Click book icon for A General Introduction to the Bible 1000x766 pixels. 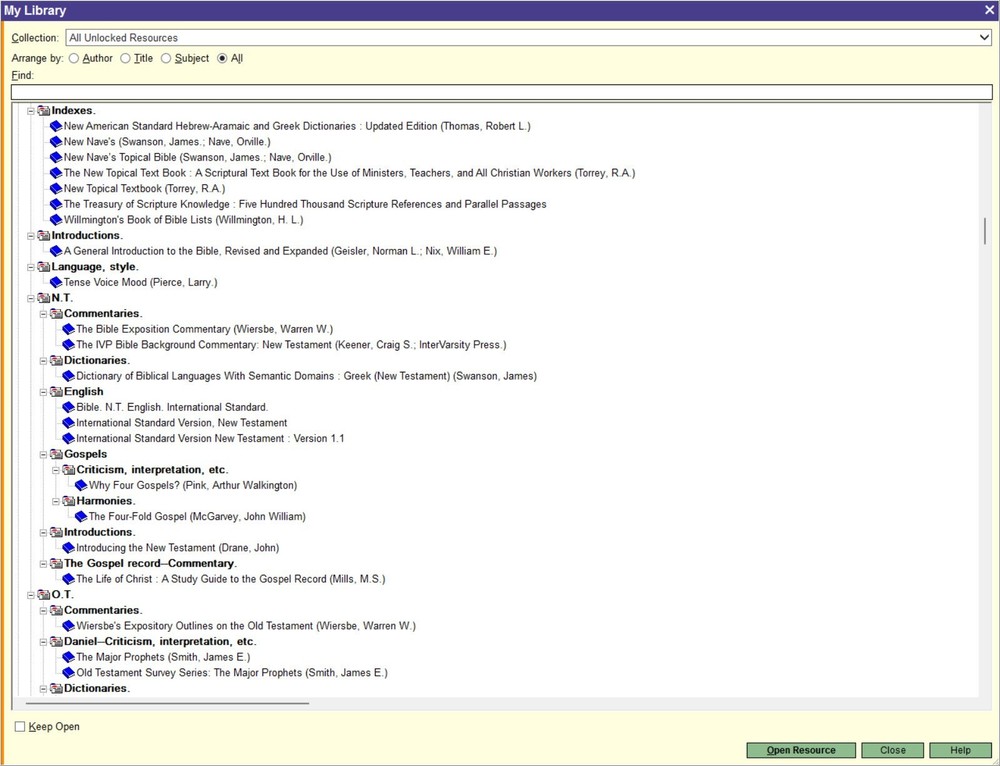point(56,251)
